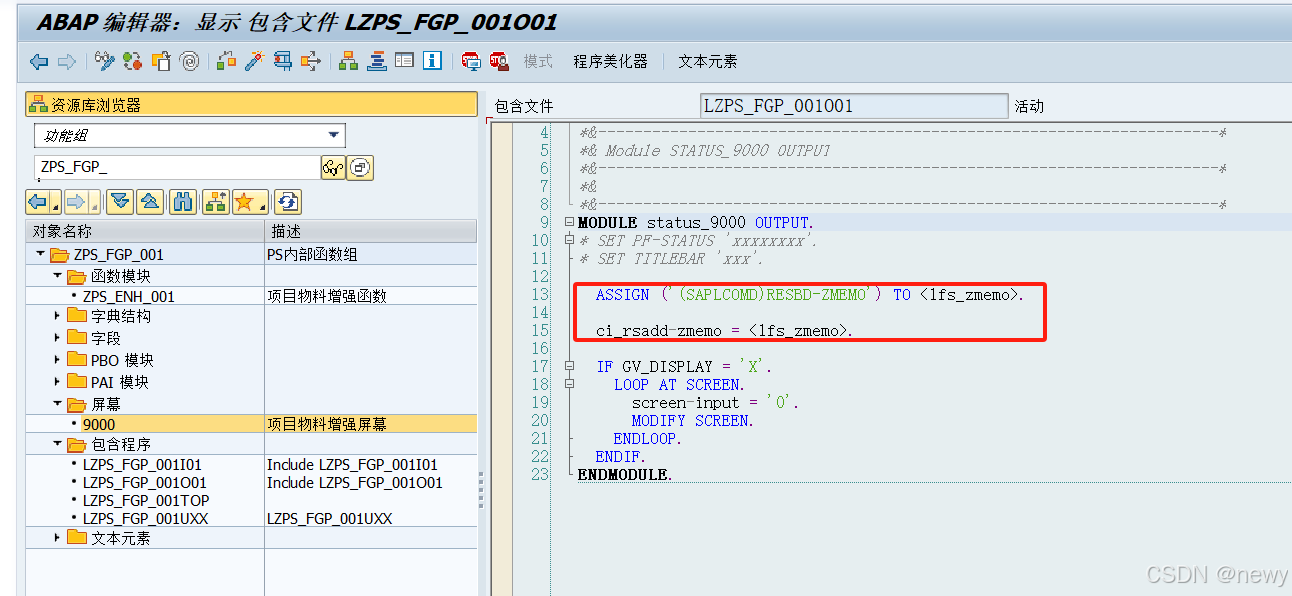
Task: Display the object list hierarchy icon
Action: (348, 62)
